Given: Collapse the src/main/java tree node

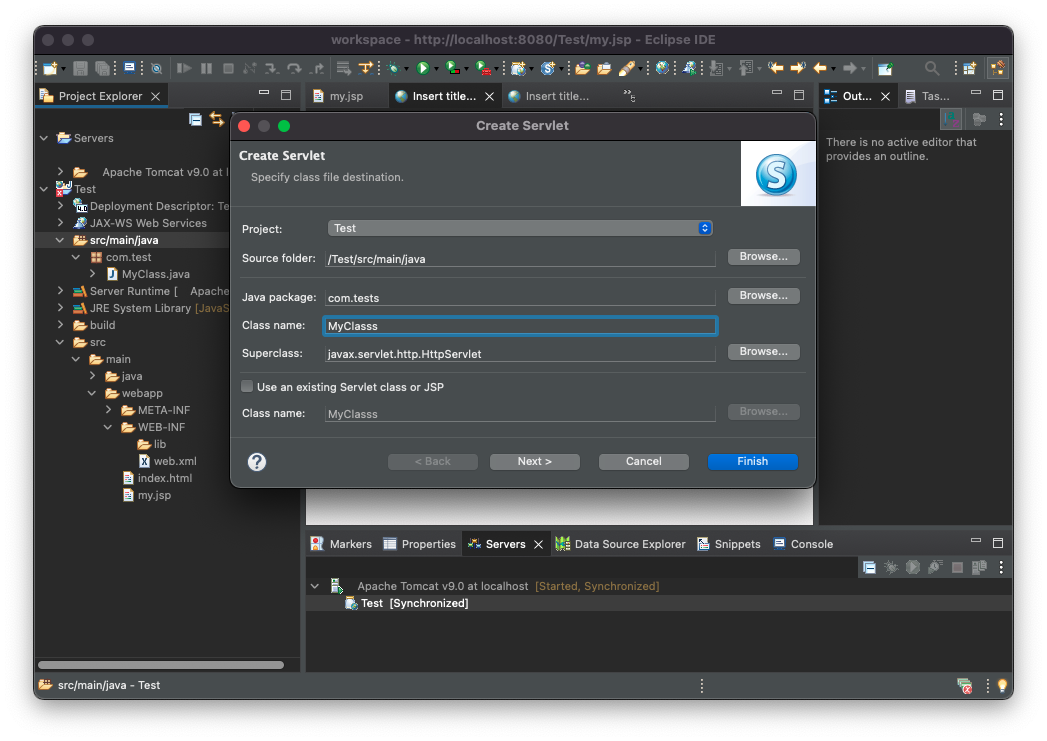Looking at the screenshot, I should 60,240.
